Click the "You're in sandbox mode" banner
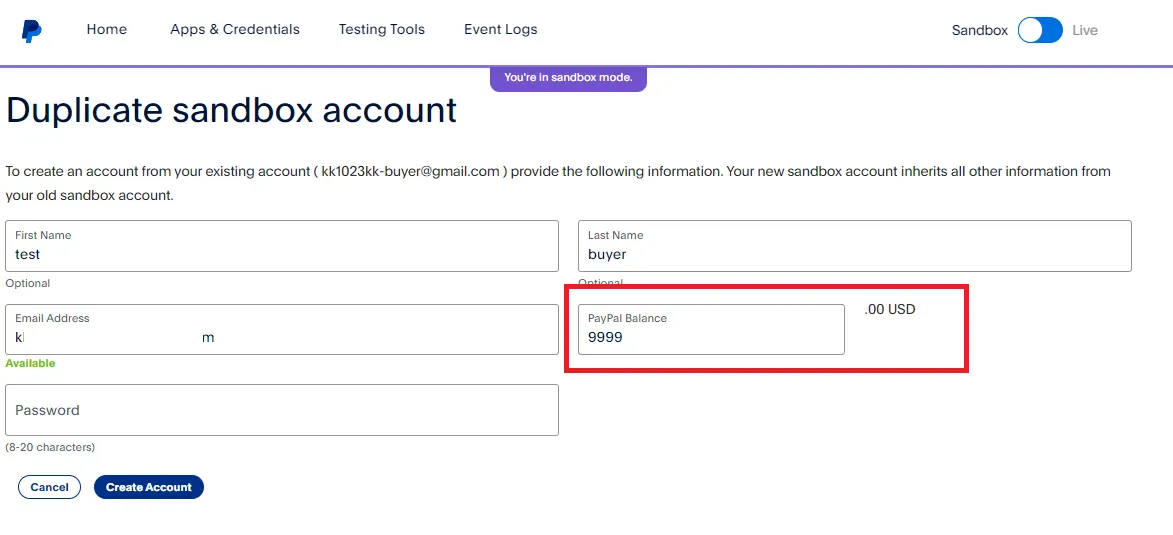This screenshot has height=535, width=1173. (x=568, y=78)
